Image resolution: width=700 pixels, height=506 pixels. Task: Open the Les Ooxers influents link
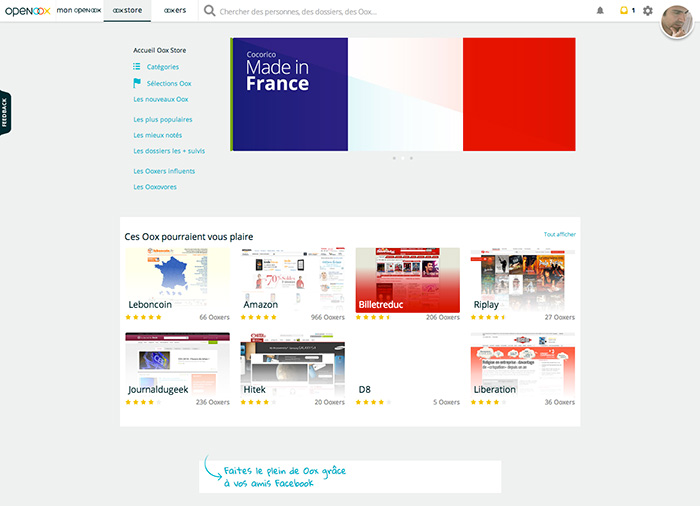tap(164, 171)
